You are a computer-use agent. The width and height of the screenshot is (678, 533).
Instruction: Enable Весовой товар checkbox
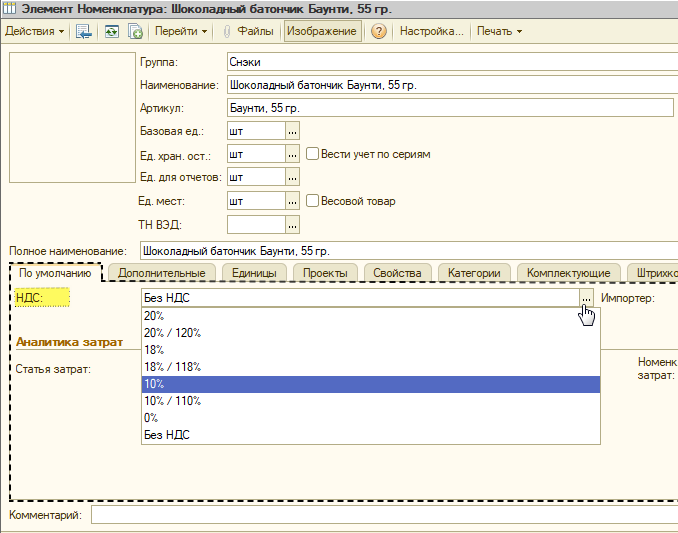tap(312, 201)
